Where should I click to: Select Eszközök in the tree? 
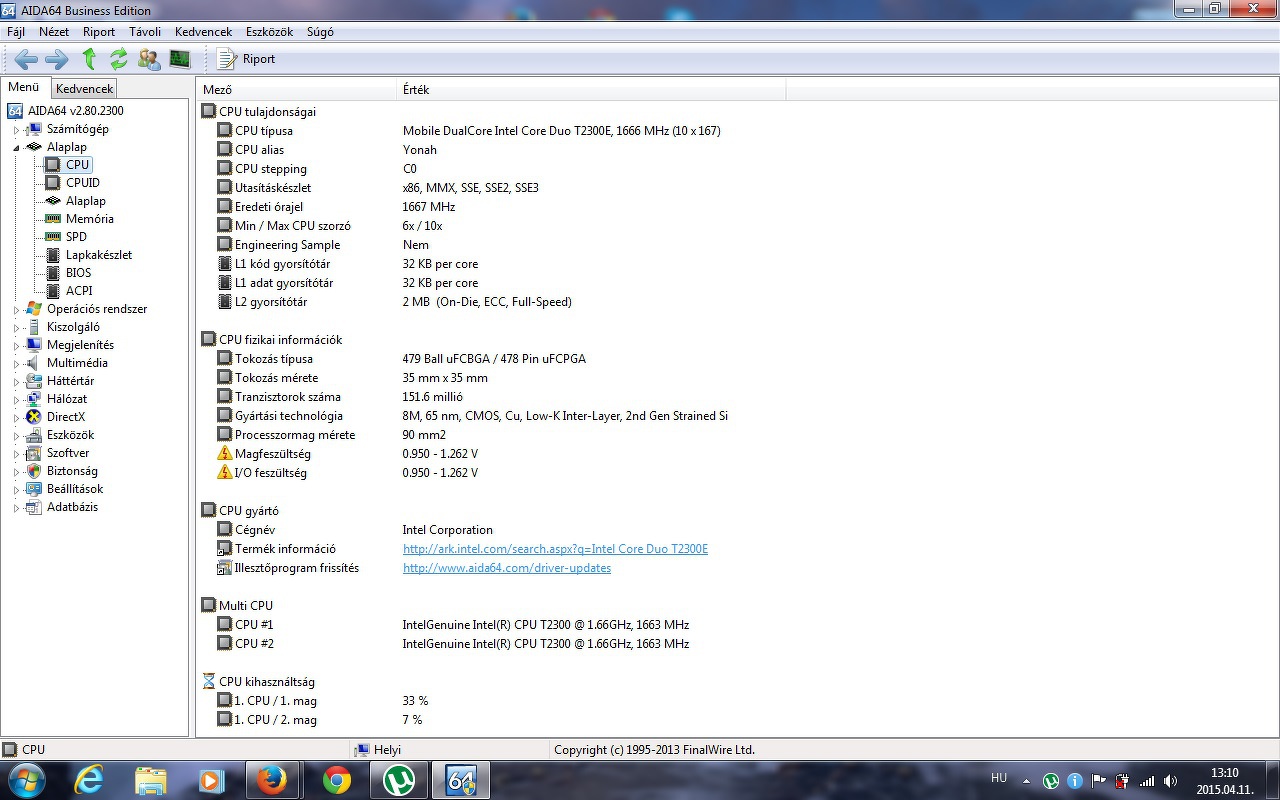tap(70, 435)
